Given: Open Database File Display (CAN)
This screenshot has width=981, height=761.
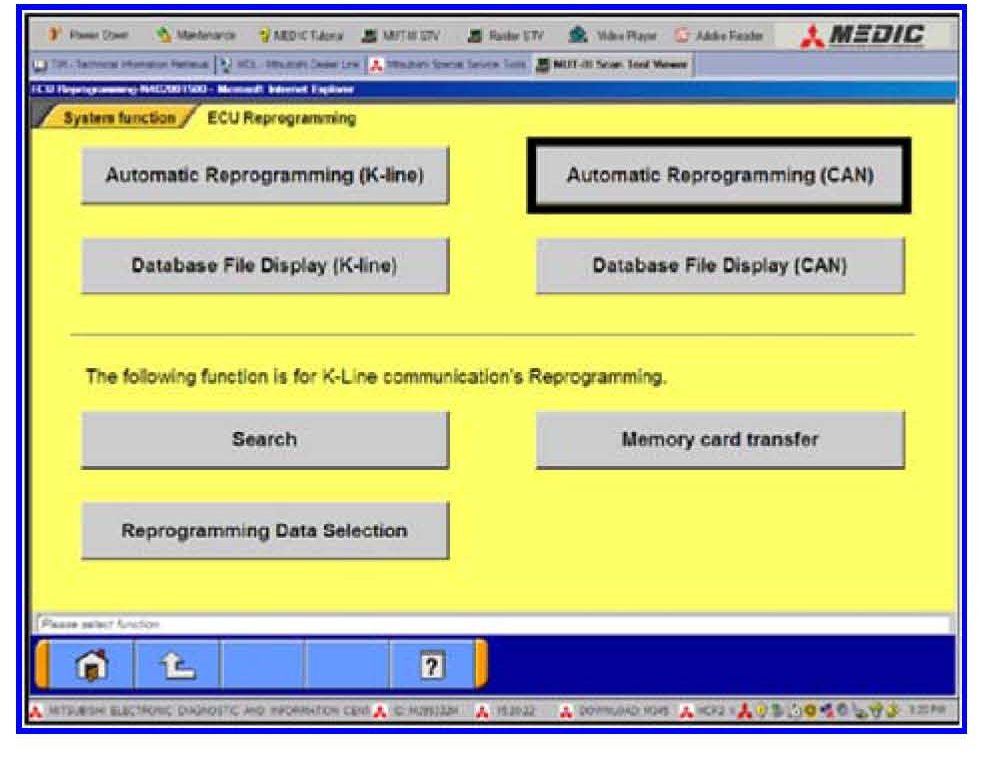Looking at the screenshot, I should 719,266.
